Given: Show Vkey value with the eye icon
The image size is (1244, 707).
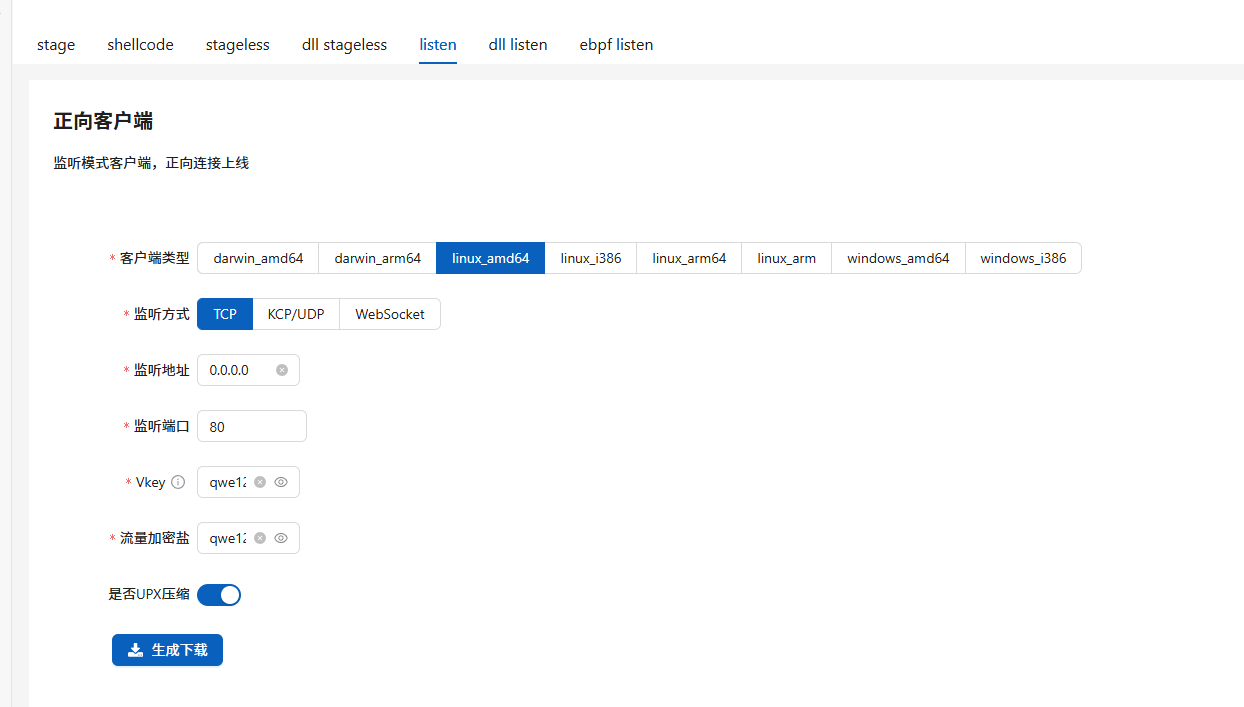Looking at the screenshot, I should 281,482.
